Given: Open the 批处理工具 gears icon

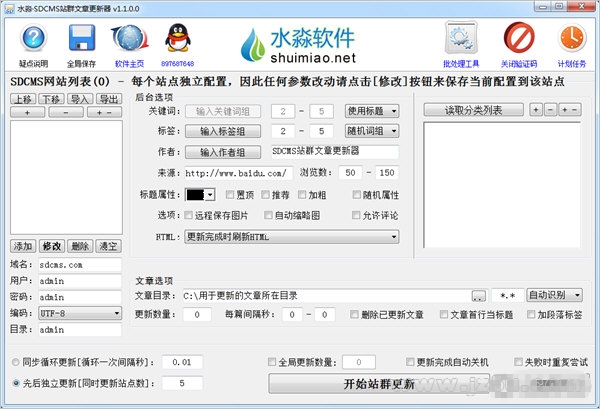Looking at the screenshot, I should pos(461,37).
